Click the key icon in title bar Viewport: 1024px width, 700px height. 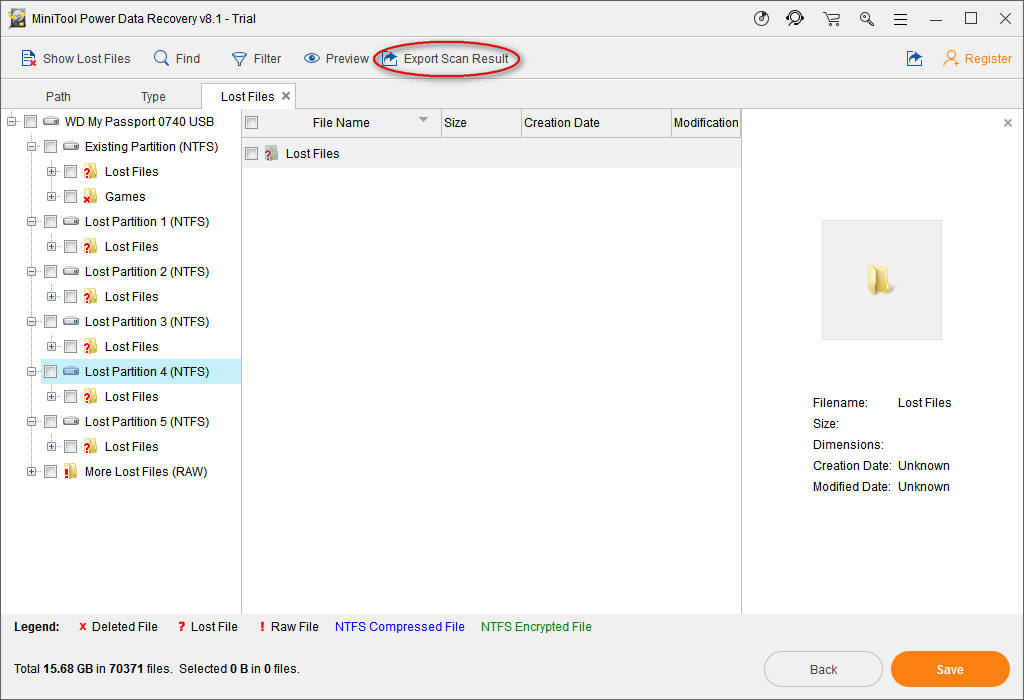click(x=866, y=19)
